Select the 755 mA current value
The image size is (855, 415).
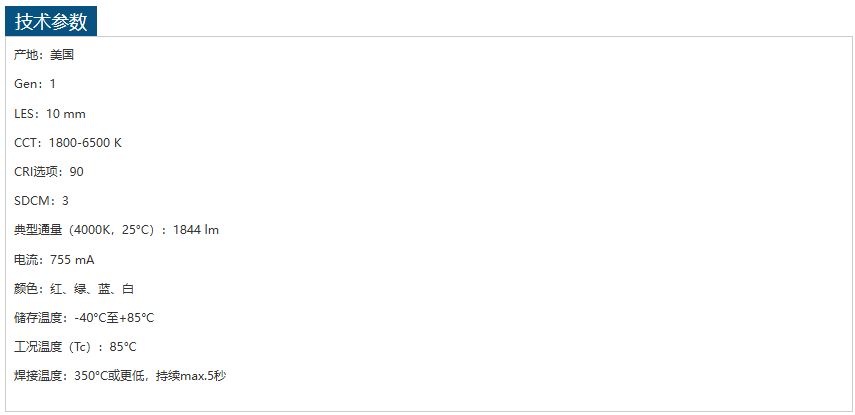point(73,260)
